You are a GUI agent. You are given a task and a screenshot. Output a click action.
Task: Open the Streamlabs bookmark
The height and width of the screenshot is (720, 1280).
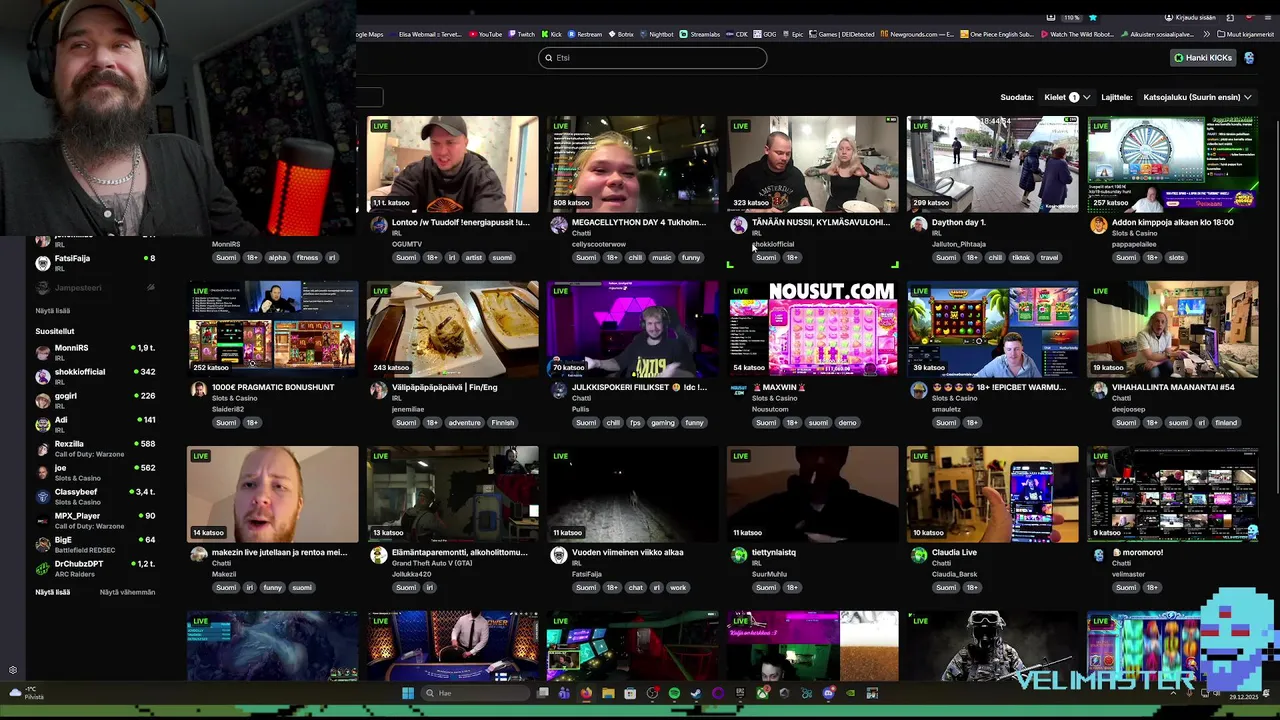tap(700, 34)
